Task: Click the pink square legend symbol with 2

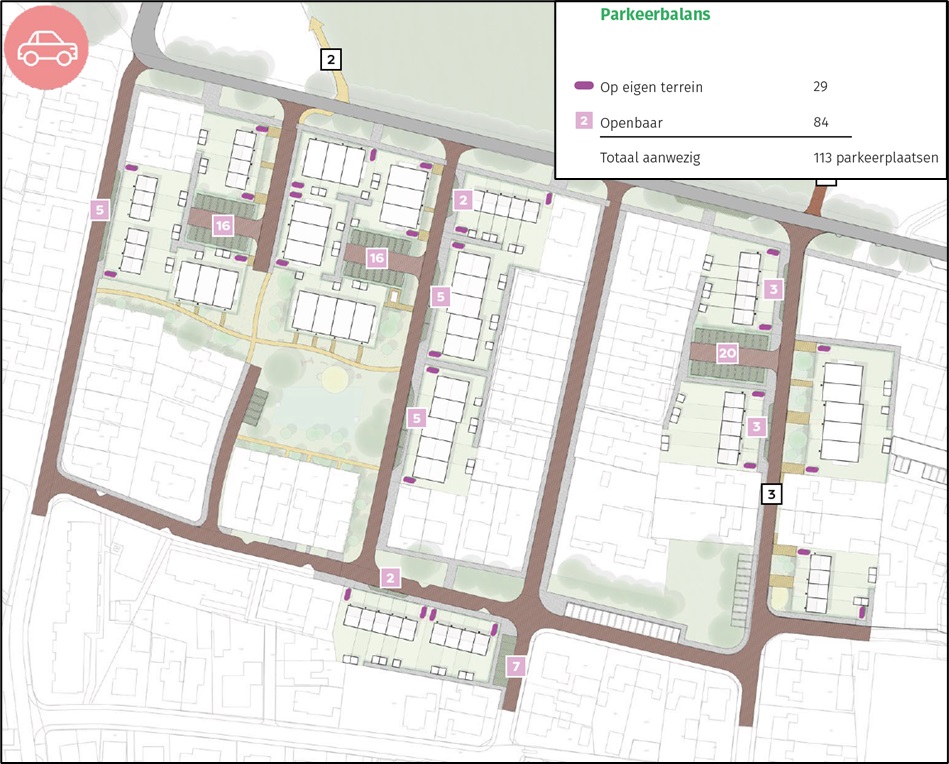Action: pos(583,121)
